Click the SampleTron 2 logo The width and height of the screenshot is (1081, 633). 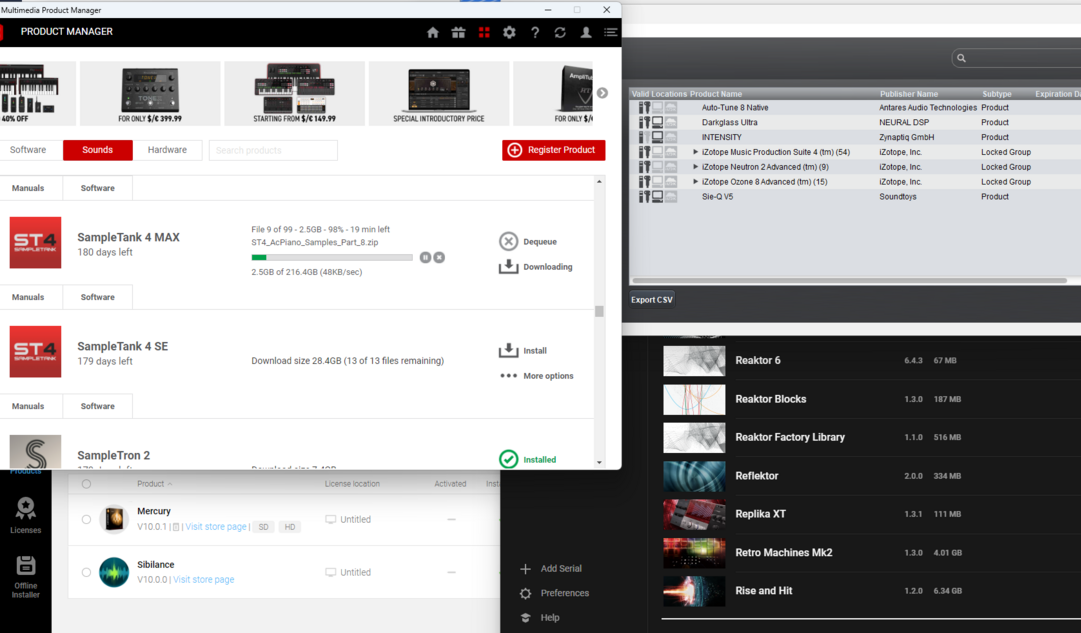pyautogui.click(x=35, y=452)
